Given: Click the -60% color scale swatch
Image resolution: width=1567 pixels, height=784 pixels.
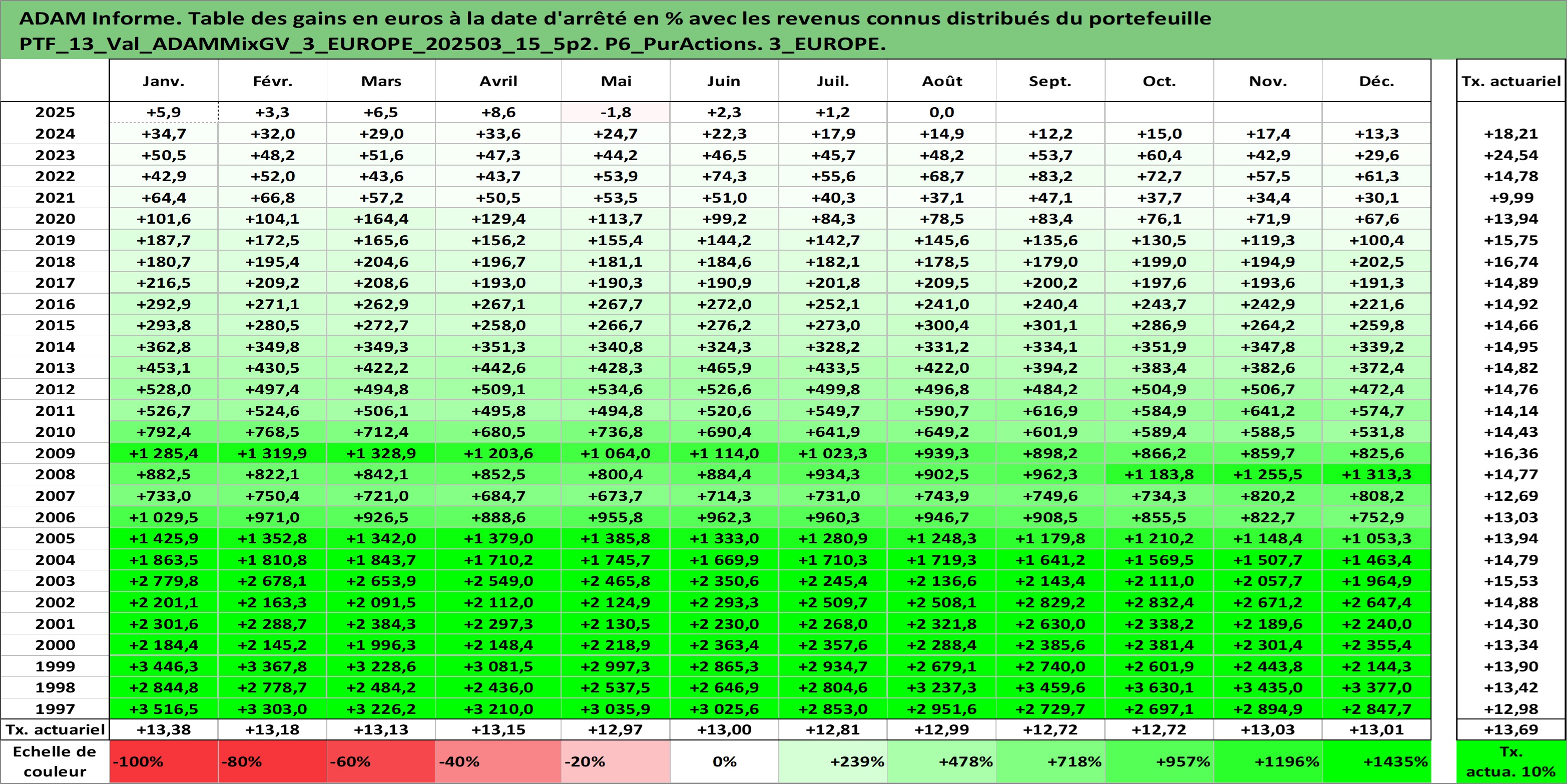Looking at the screenshot, I should click(x=381, y=761).
